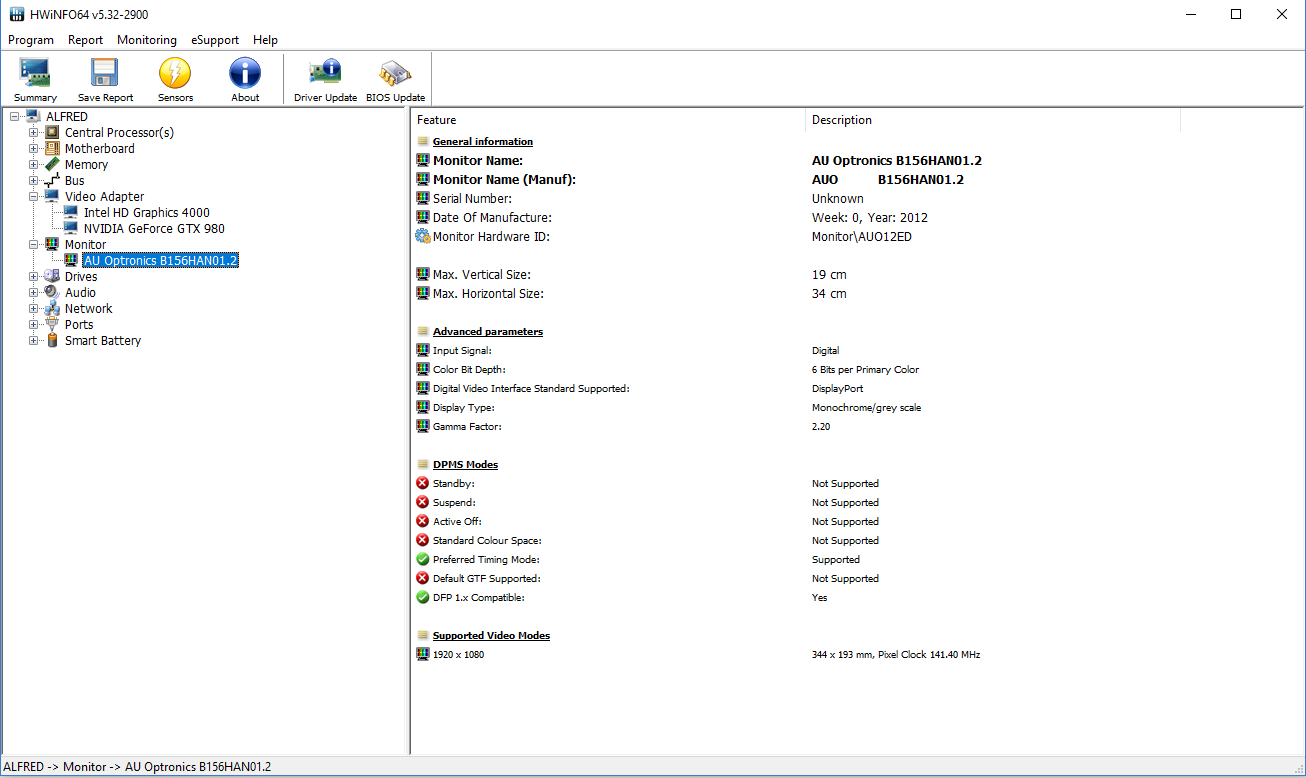Select the Drives label in tree
This screenshot has height=778, width=1306.
[81, 277]
